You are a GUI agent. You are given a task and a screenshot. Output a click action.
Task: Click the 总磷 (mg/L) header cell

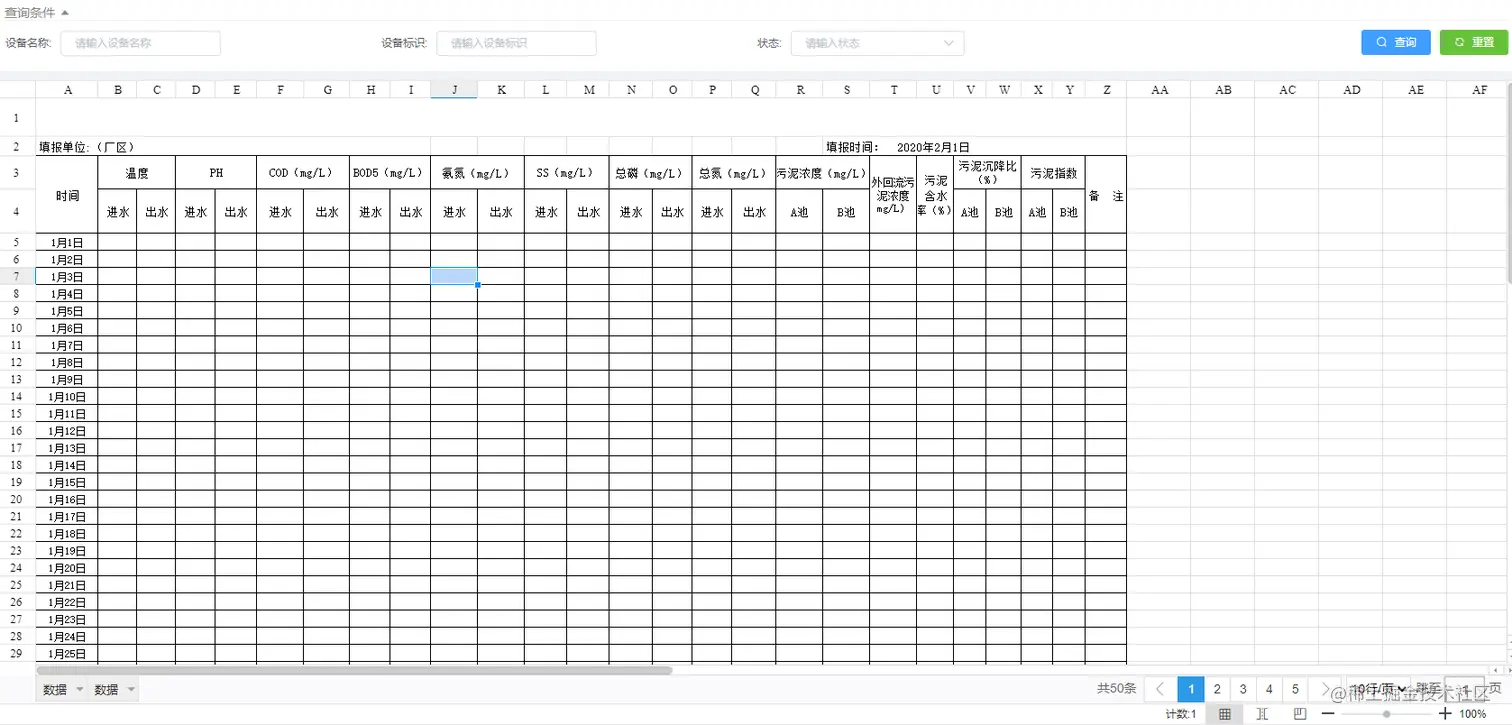click(x=650, y=173)
